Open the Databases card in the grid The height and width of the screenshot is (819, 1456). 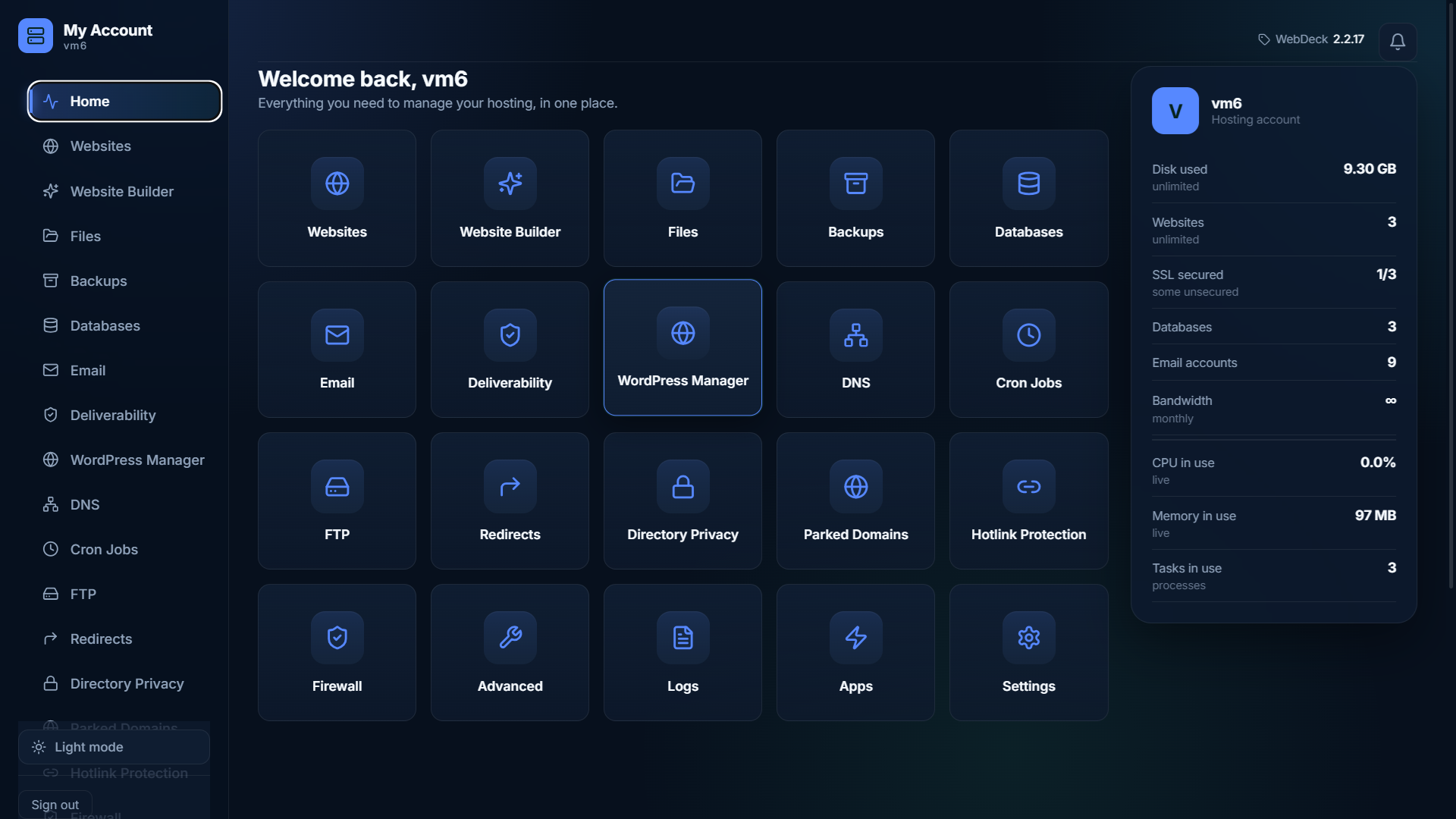click(x=1028, y=198)
